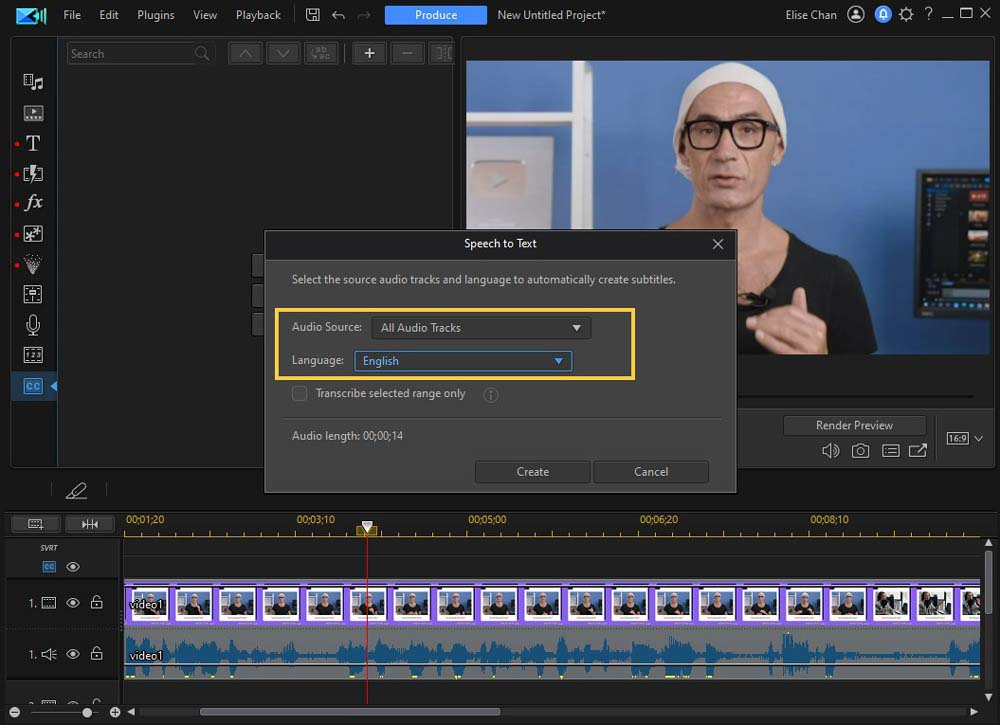
Task: Open the Transition Room
Action: pyautogui.click(x=33, y=173)
